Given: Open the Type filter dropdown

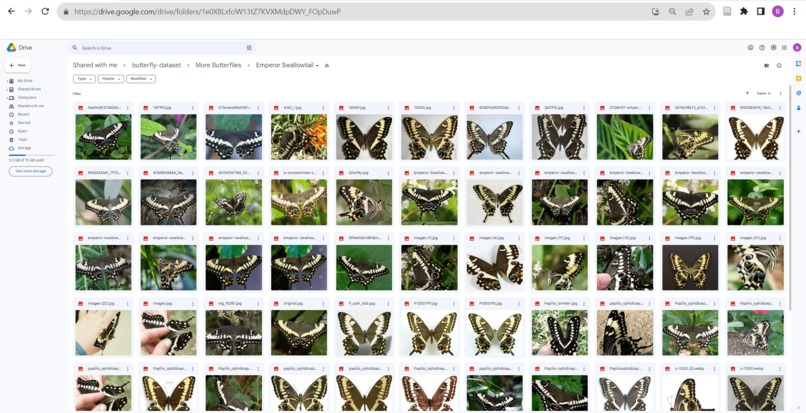Looking at the screenshot, I should (x=84, y=79).
